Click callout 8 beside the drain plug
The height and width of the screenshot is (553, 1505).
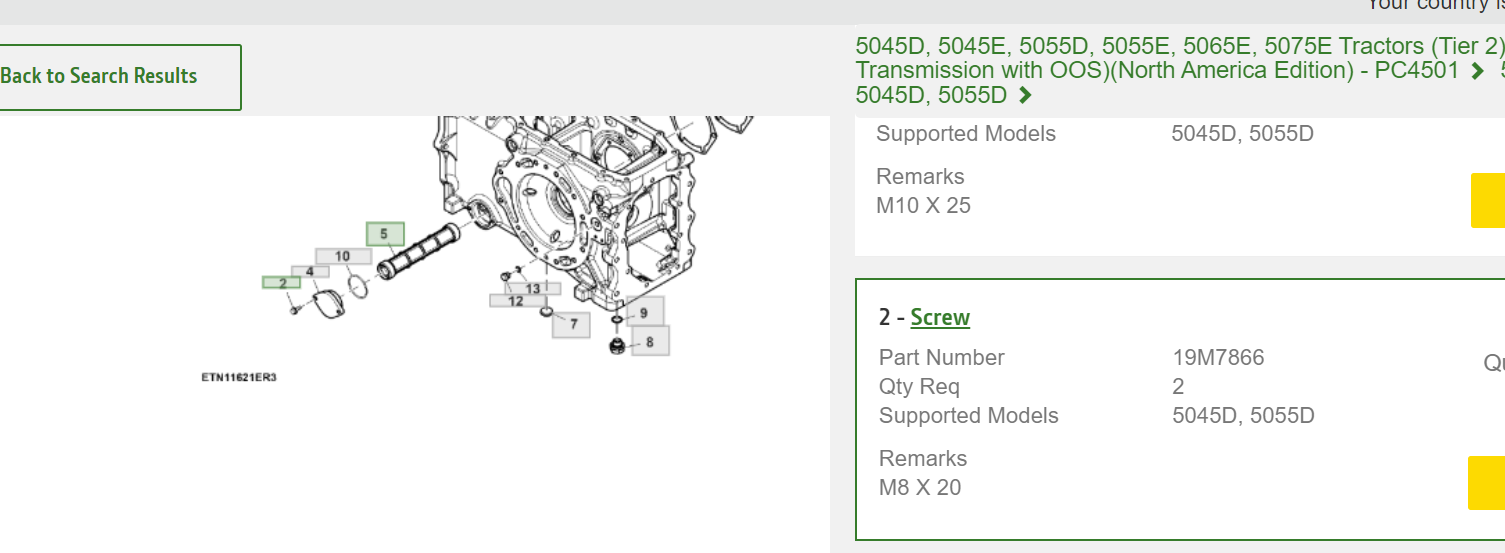click(650, 342)
